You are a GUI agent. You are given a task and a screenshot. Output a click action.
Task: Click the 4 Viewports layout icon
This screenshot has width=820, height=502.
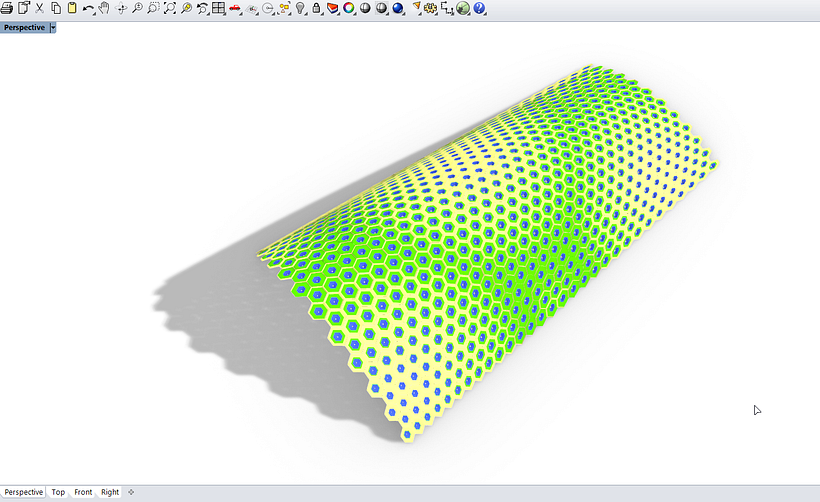point(219,8)
